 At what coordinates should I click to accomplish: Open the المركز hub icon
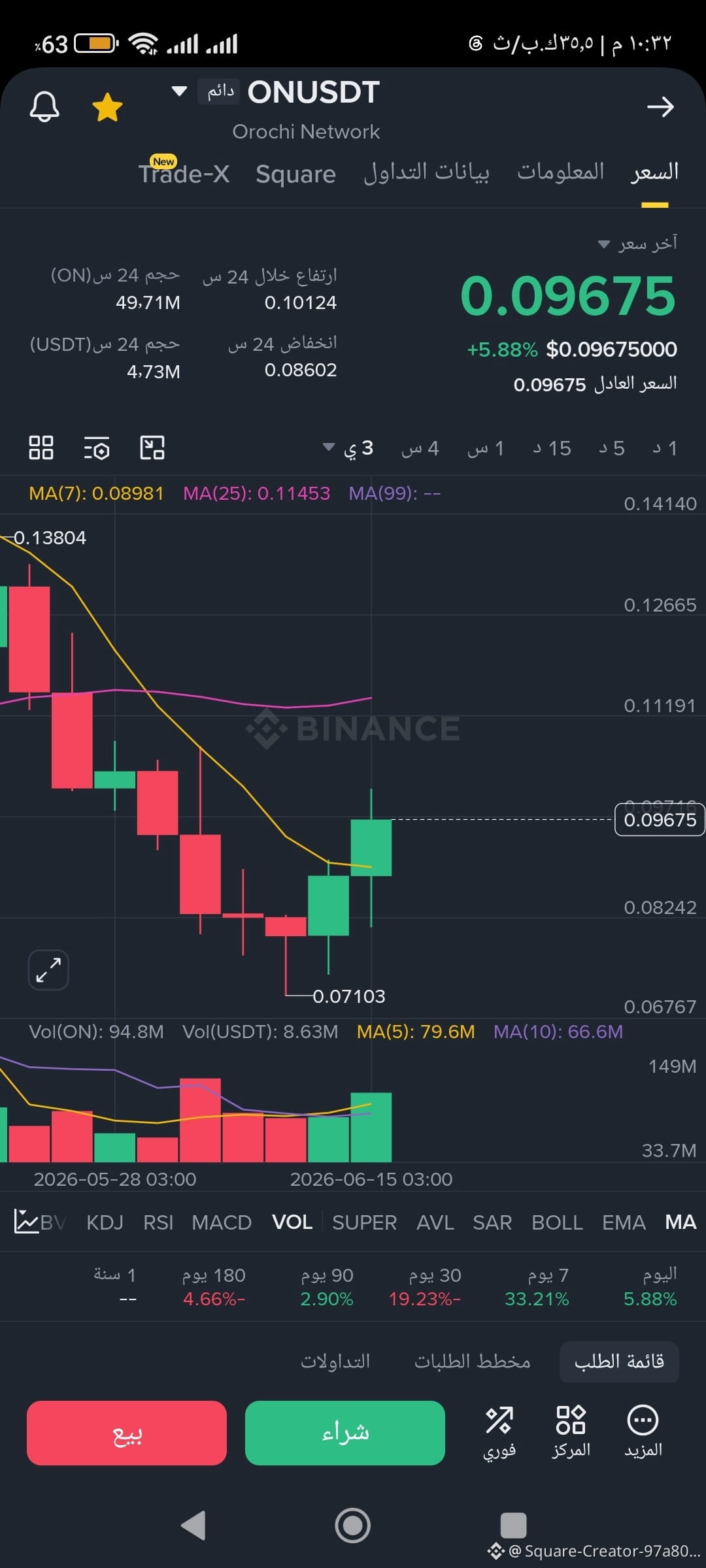pyautogui.click(x=571, y=1433)
